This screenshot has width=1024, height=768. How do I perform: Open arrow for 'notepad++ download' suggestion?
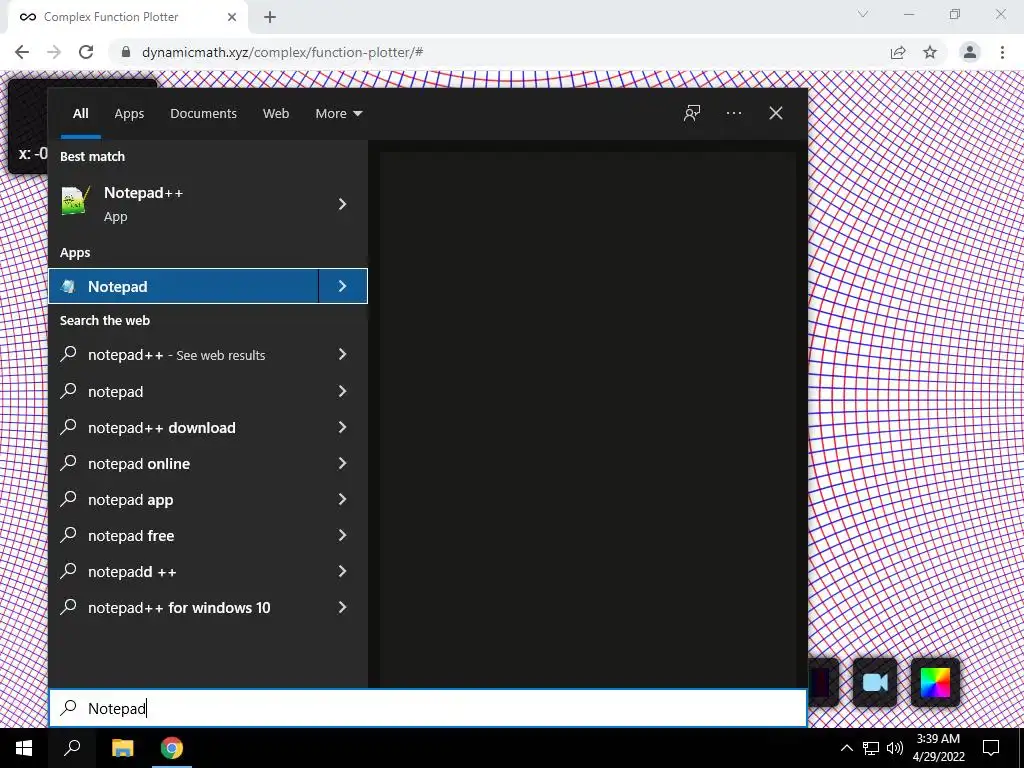342,427
